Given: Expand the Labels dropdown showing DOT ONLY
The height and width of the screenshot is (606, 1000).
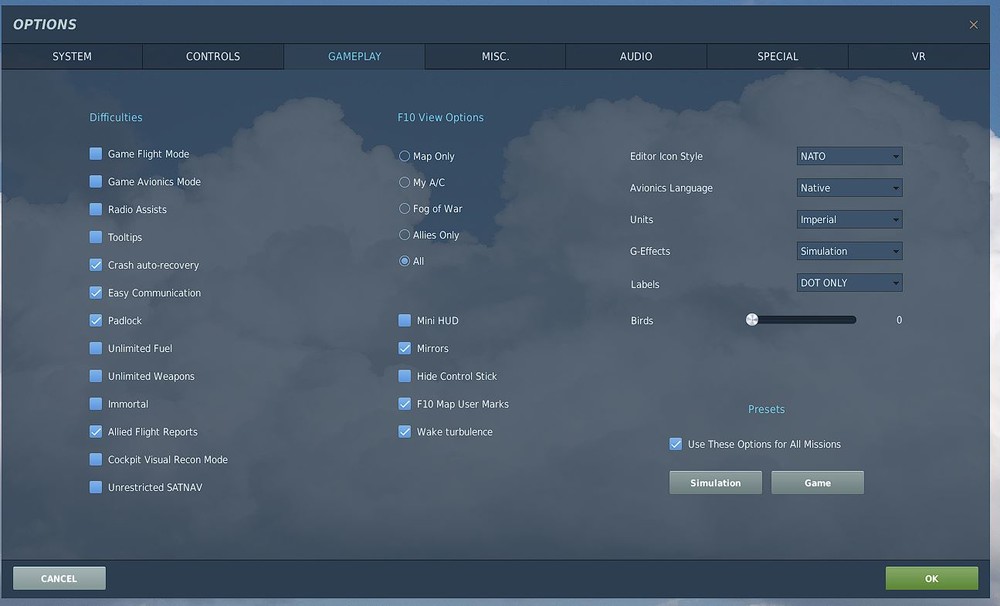Looking at the screenshot, I should pyautogui.click(x=849, y=283).
